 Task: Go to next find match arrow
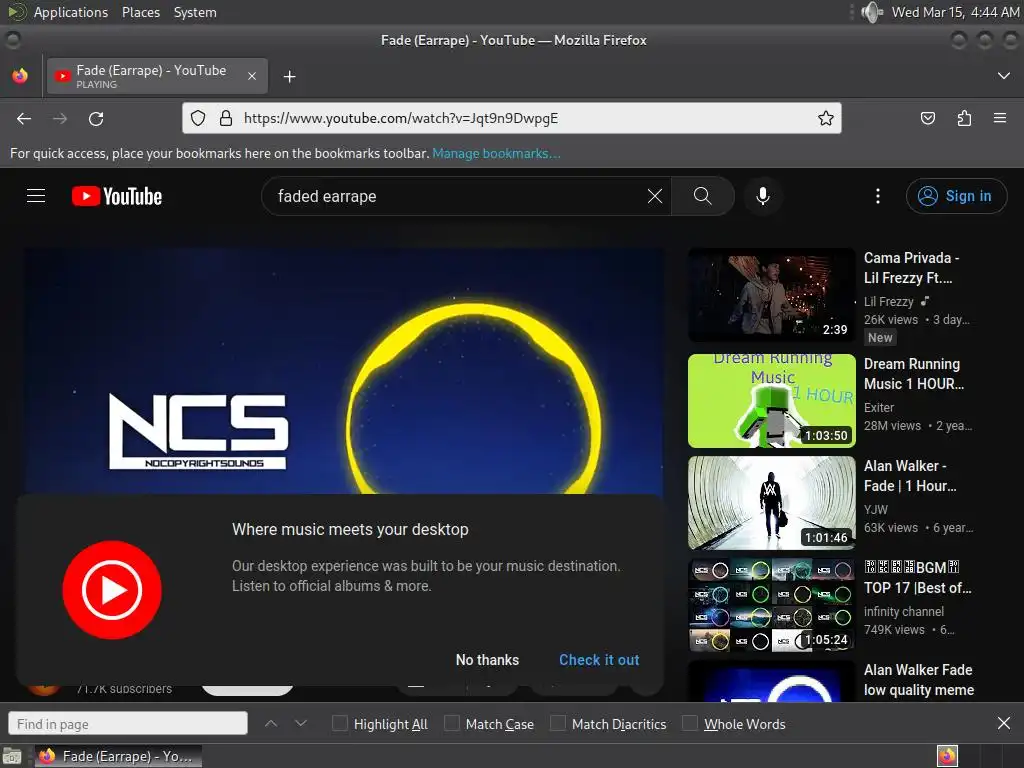coord(300,723)
